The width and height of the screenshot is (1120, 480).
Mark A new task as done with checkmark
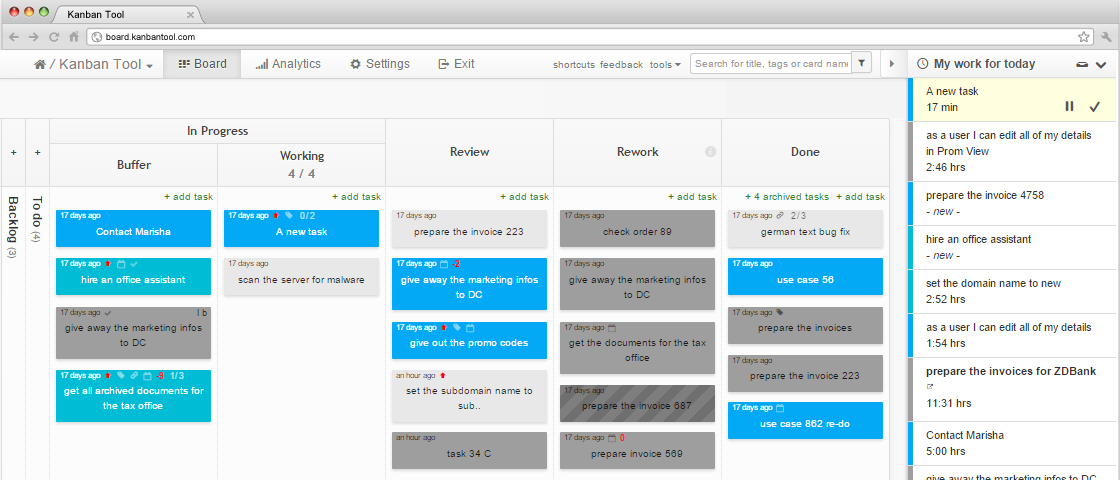1094,106
